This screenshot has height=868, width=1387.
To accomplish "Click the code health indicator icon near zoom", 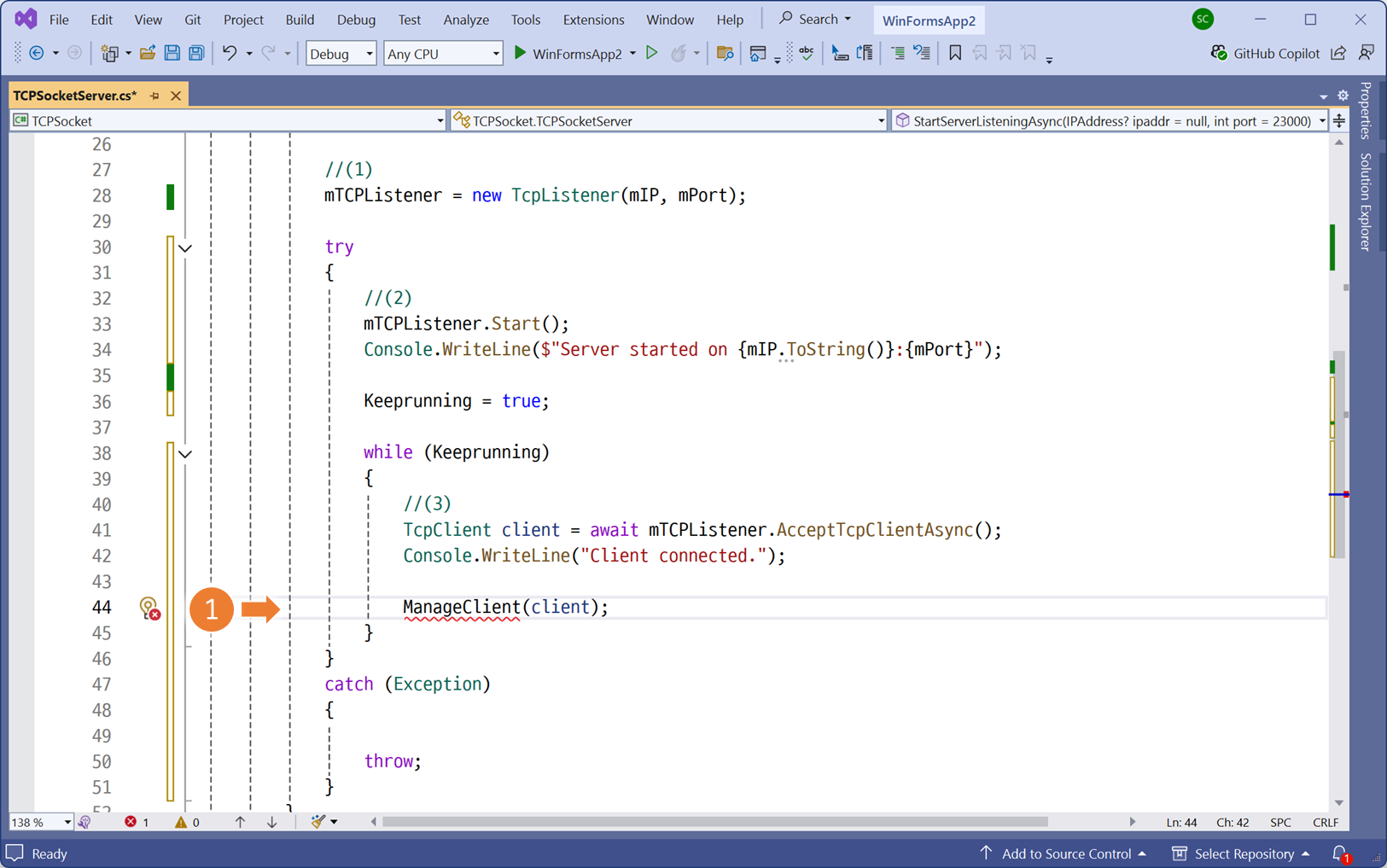I will click(85, 822).
